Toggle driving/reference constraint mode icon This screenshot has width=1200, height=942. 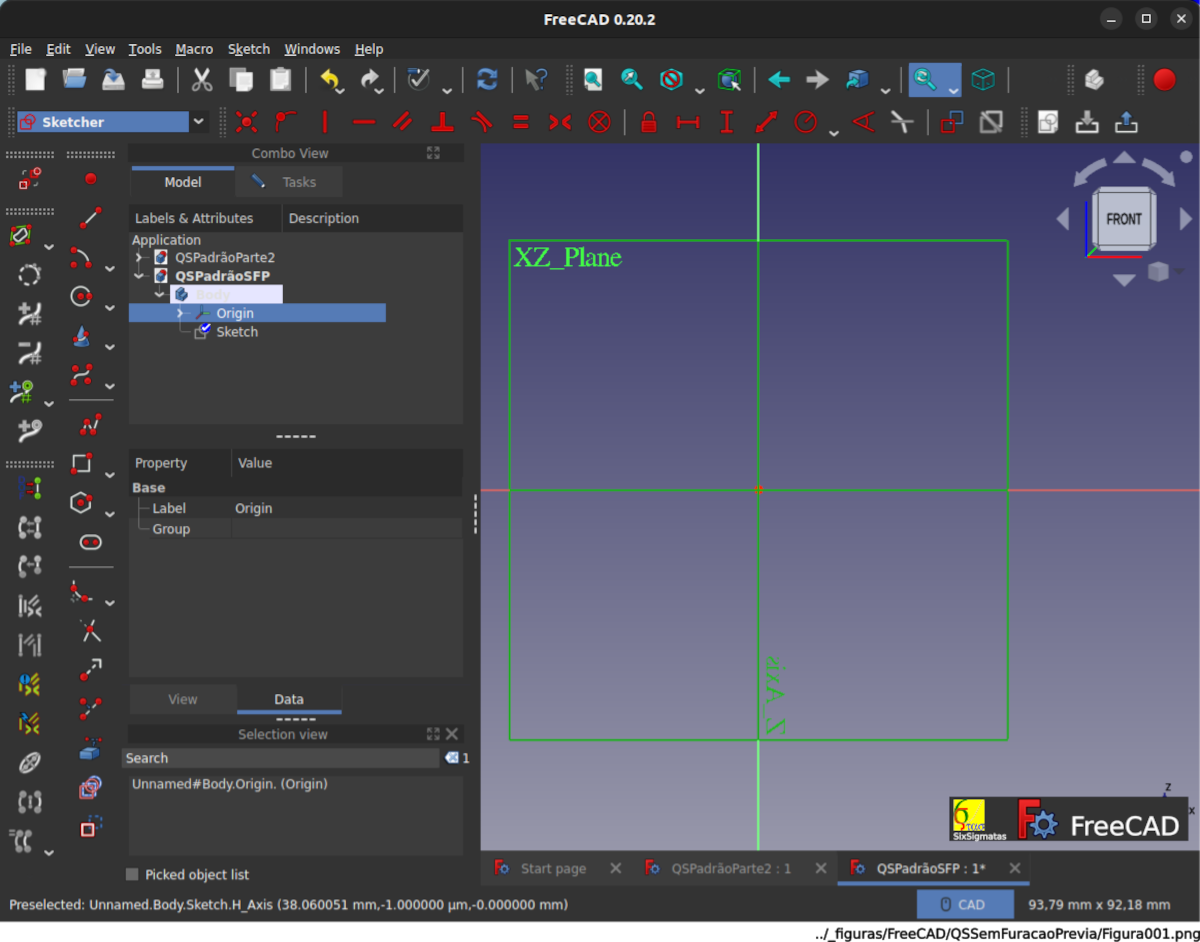[952, 122]
